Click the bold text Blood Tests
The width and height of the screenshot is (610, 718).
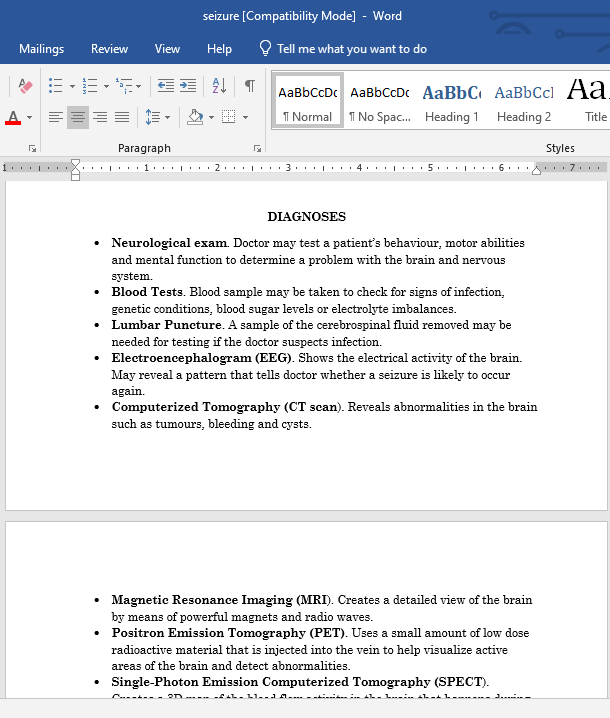[x=147, y=292]
